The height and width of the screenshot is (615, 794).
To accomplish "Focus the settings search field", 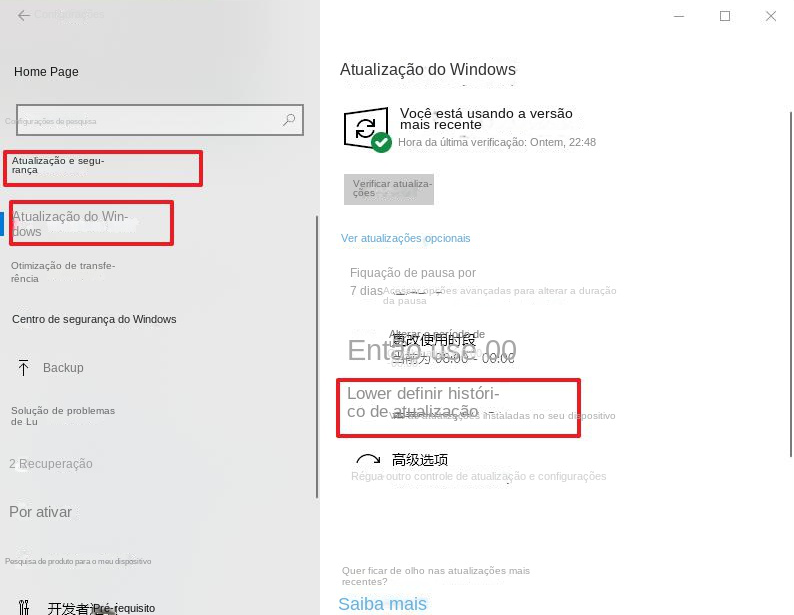I will click(x=160, y=120).
